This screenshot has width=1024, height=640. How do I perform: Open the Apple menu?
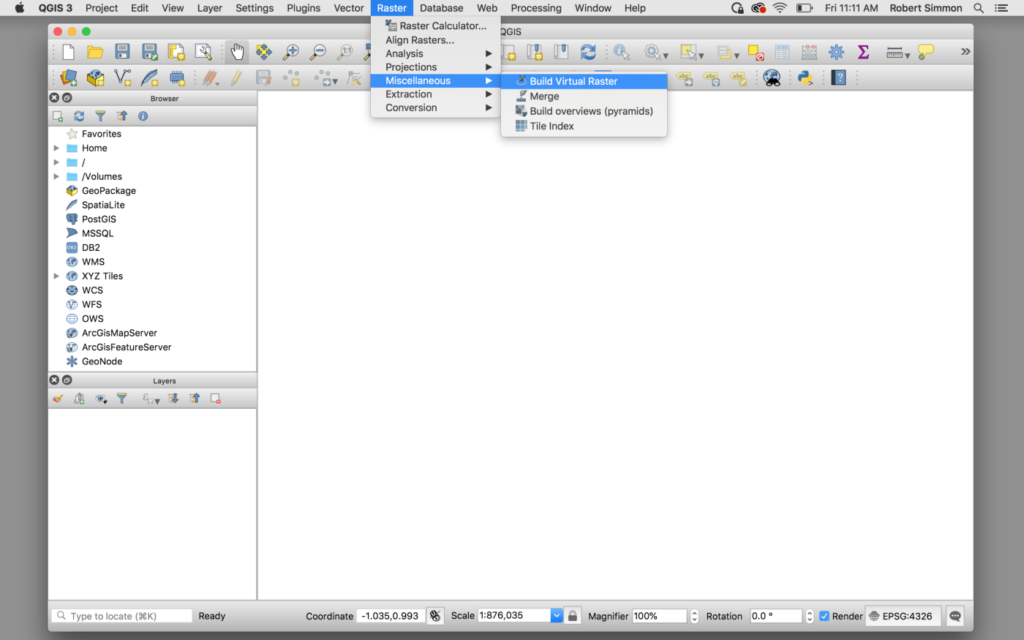pyautogui.click(x=20, y=8)
